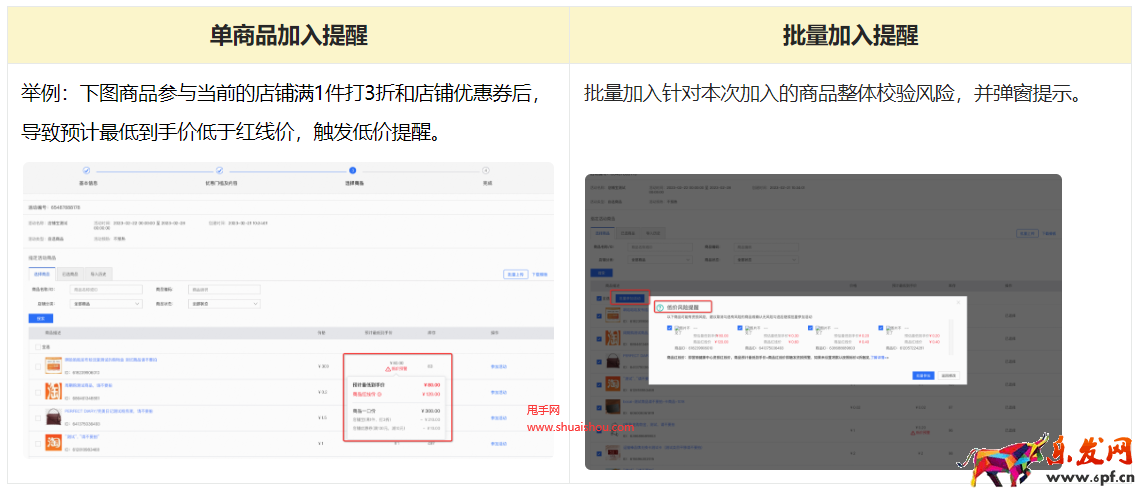Tick checkbox beside the brown handbag product
The image size is (1145, 498).
coord(37,417)
